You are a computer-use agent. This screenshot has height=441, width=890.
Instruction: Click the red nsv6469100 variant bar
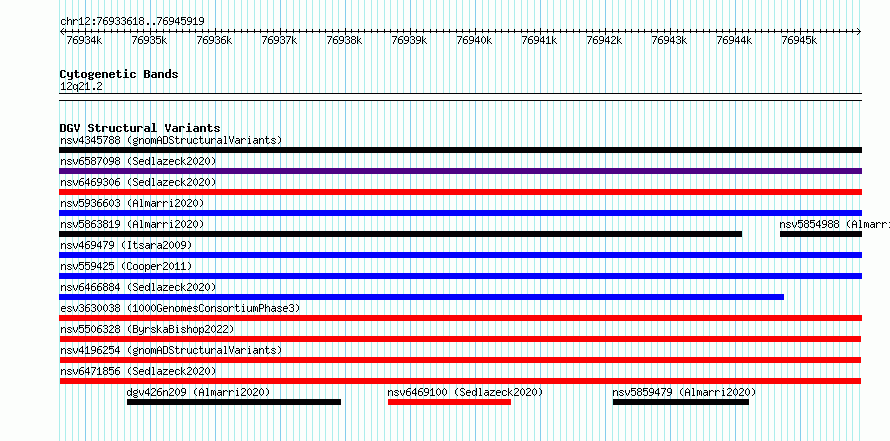click(x=450, y=402)
